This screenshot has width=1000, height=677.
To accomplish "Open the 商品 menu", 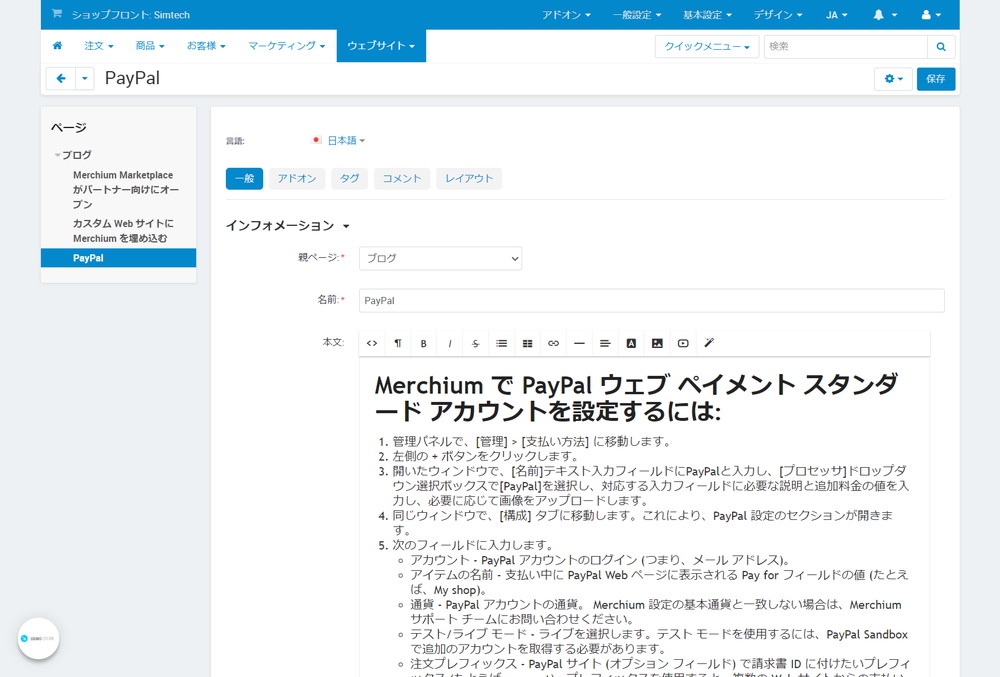I will [x=150, y=46].
